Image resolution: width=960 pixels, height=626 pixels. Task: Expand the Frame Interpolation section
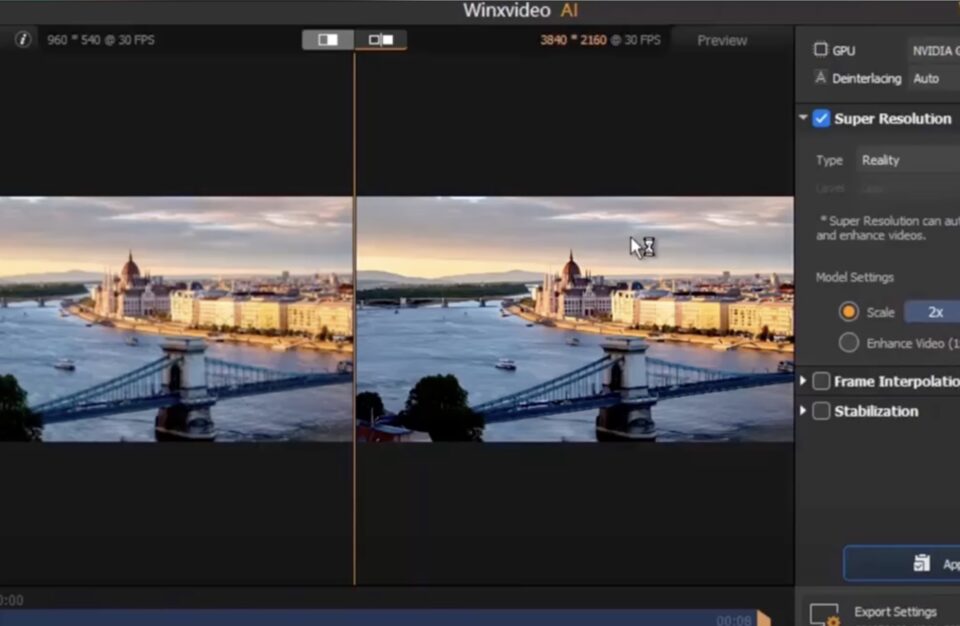[x=803, y=380]
